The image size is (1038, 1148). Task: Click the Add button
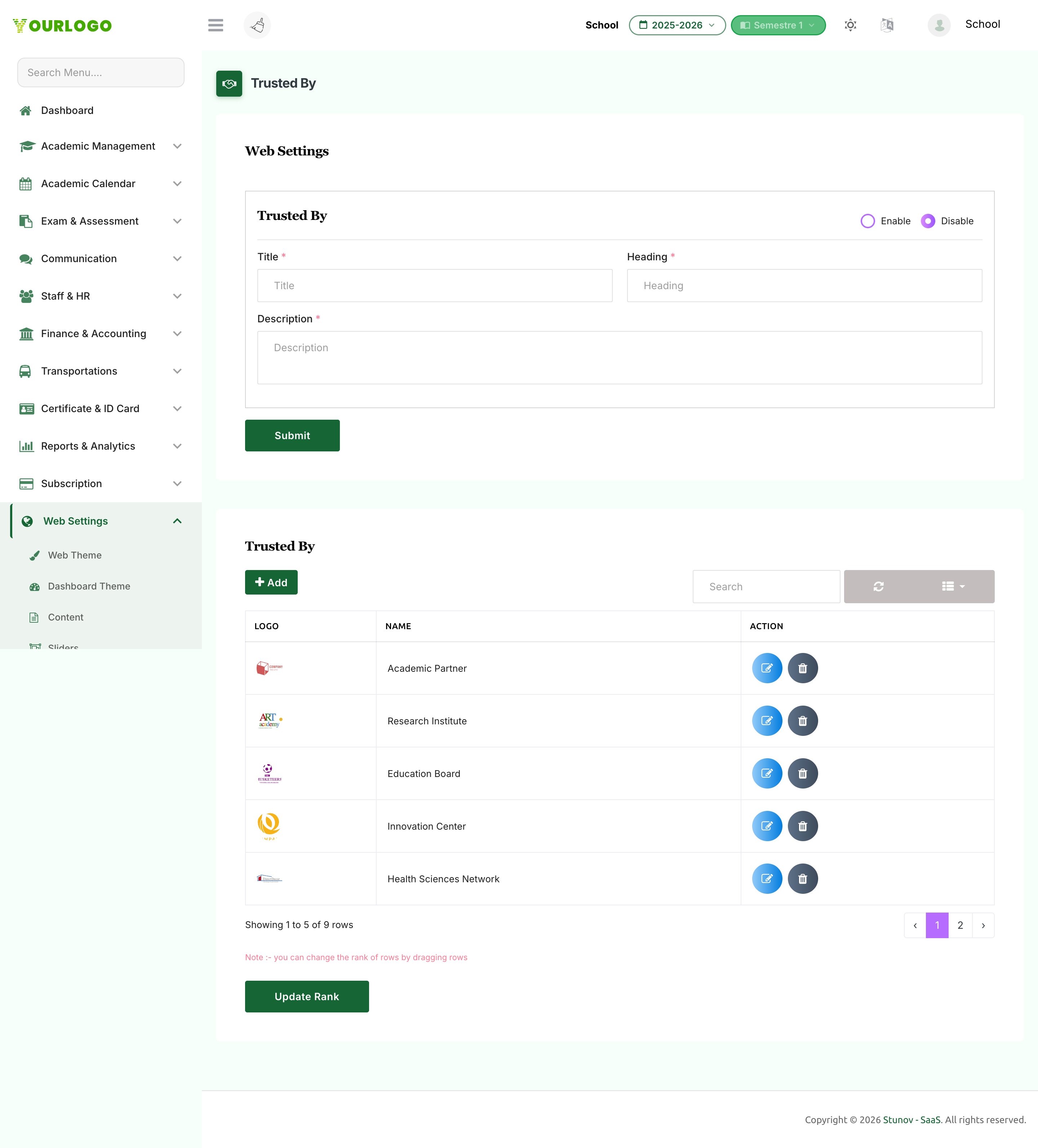click(271, 583)
